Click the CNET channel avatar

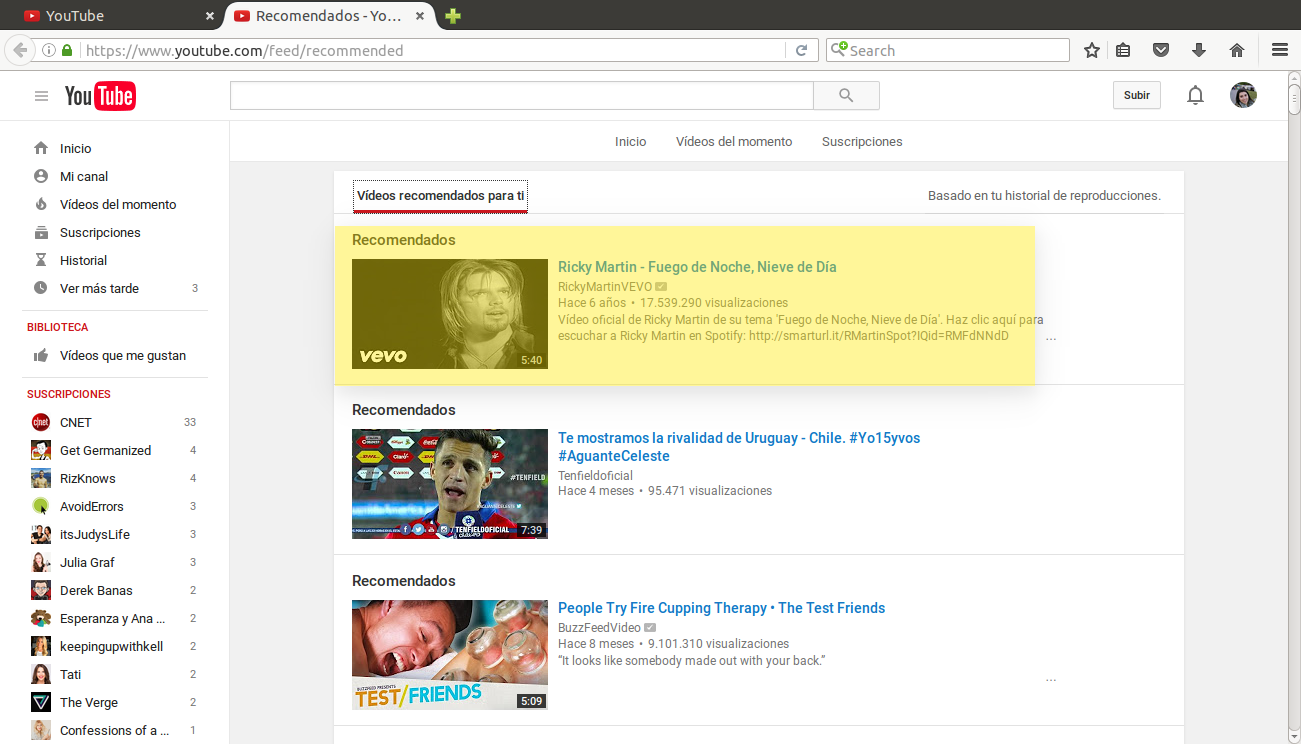point(41,422)
